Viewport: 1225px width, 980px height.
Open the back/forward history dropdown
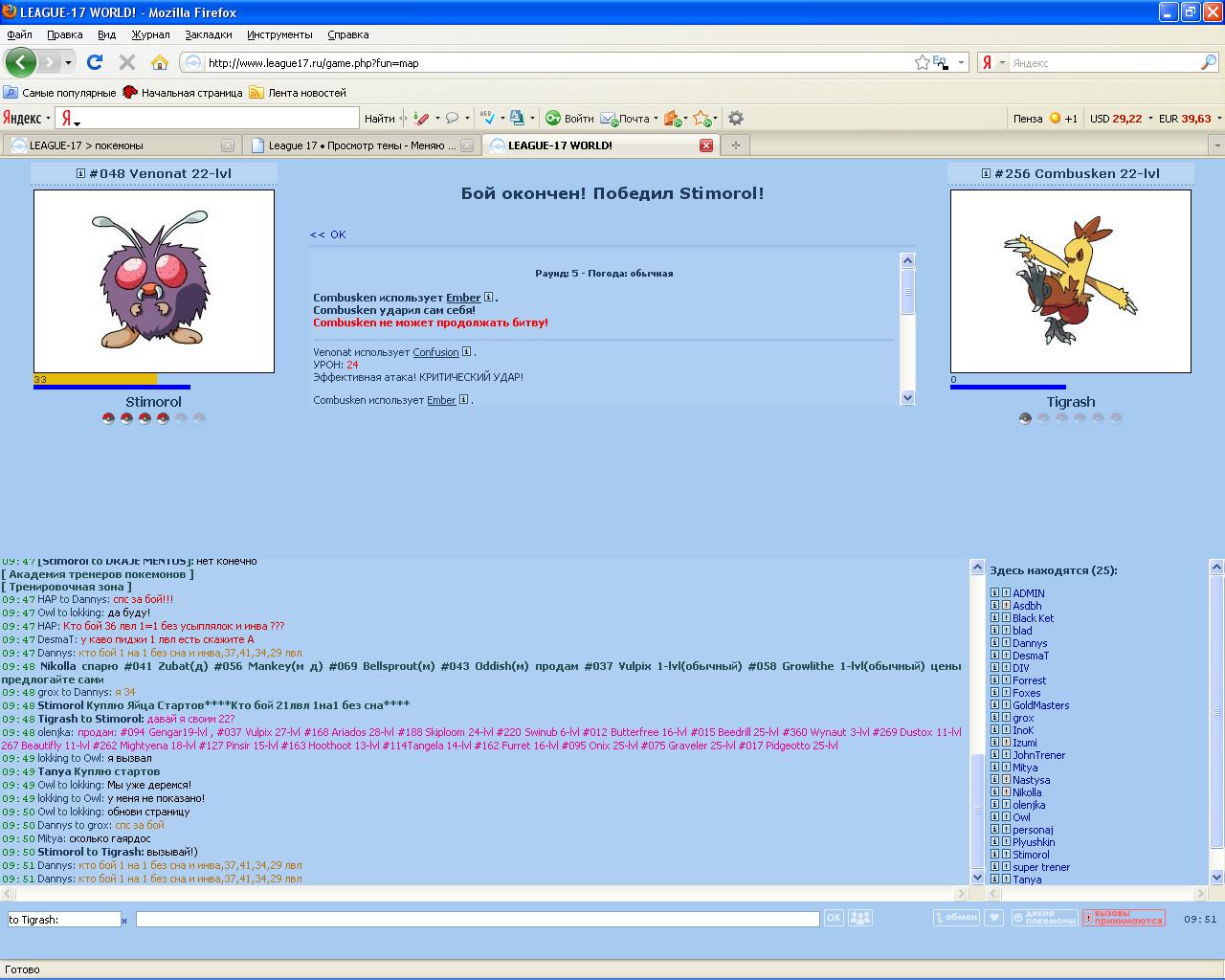click(x=68, y=63)
